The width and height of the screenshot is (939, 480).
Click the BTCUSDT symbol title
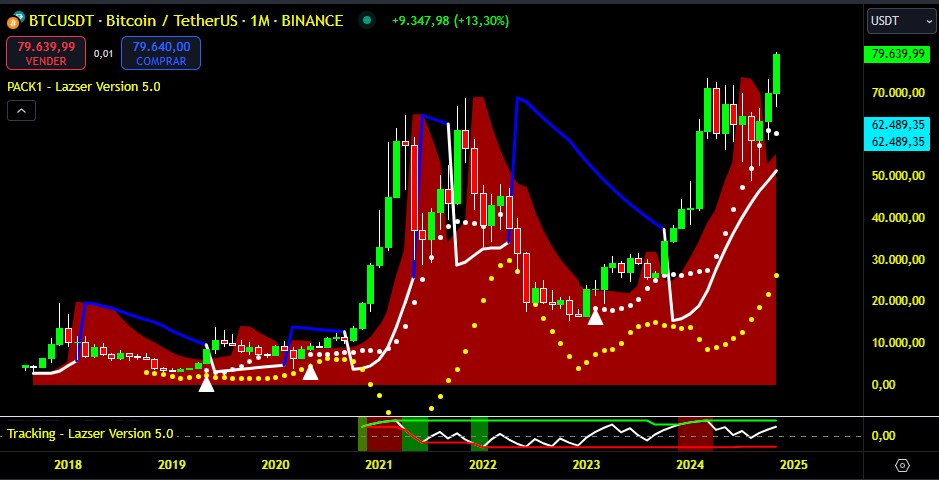[x=185, y=20]
